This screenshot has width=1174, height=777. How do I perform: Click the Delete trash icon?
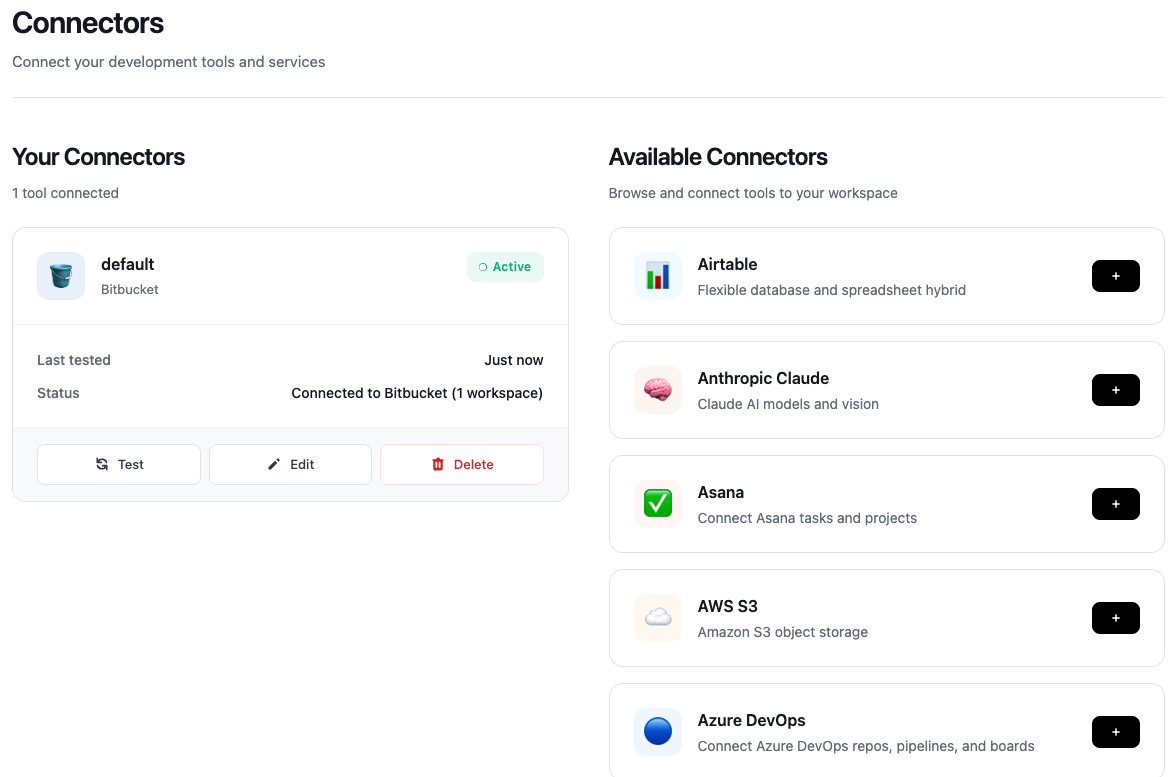437,464
